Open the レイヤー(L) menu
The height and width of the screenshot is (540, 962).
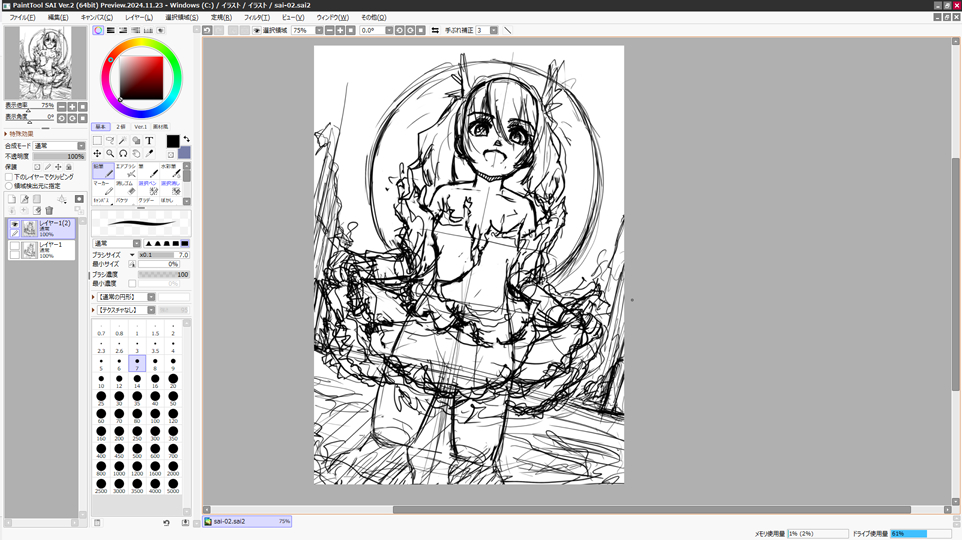139,17
